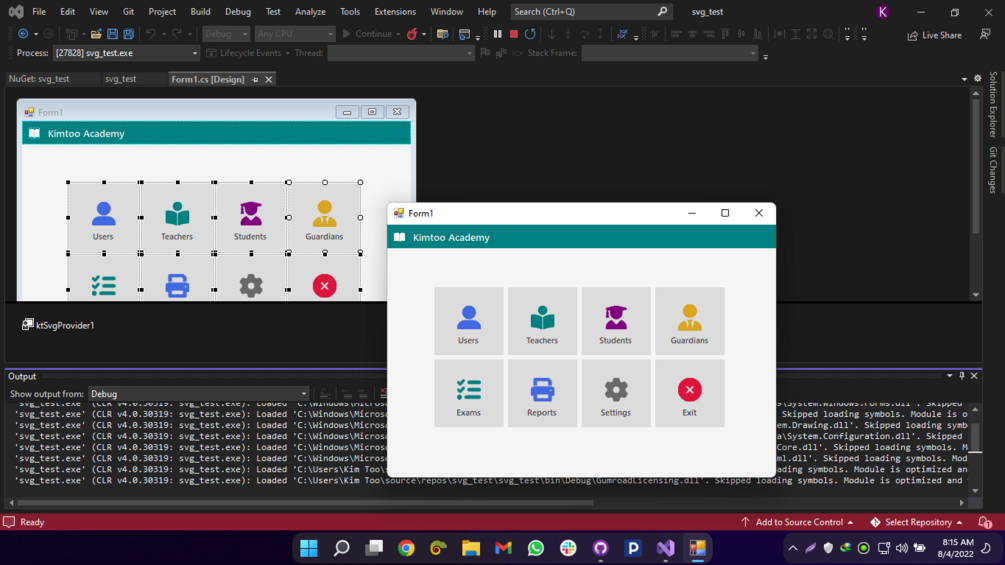Open the document tab list dropdown arrow
The image size is (1005, 565).
[x=965, y=79]
